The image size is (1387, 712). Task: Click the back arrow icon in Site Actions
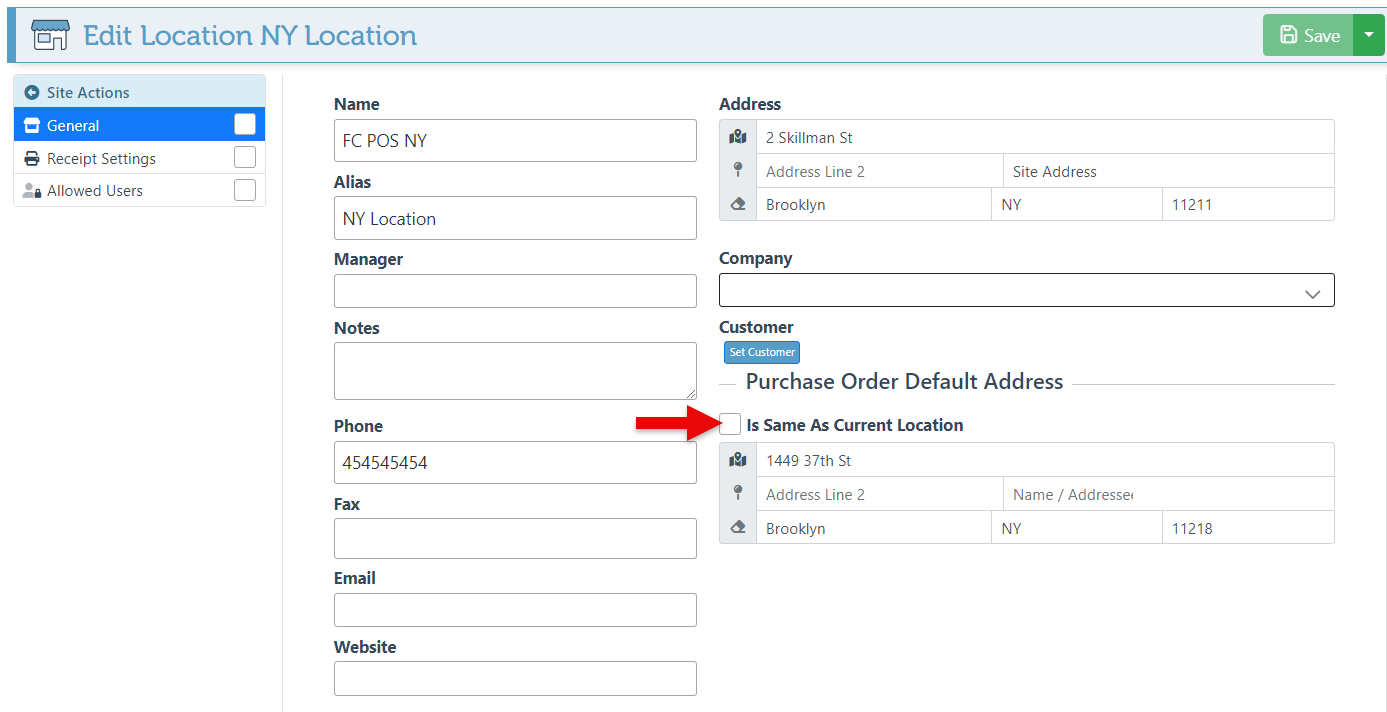[x=32, y=92]
